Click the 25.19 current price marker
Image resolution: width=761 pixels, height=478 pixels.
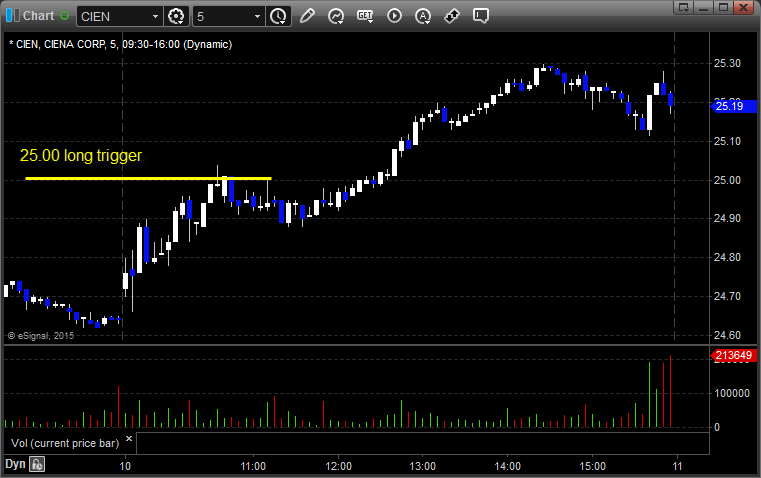734,106
